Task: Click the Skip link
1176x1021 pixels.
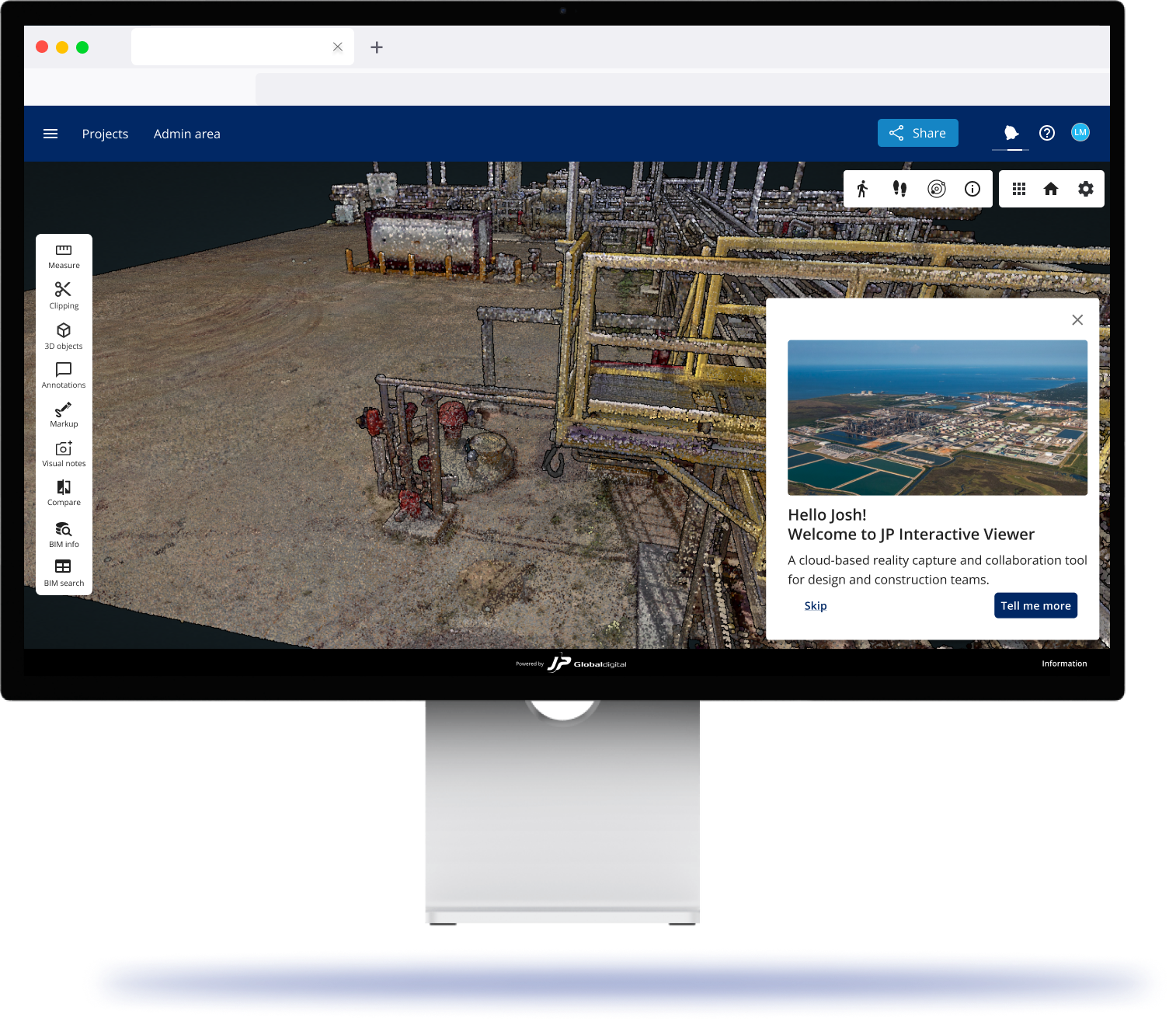Action: click(815, 606)
